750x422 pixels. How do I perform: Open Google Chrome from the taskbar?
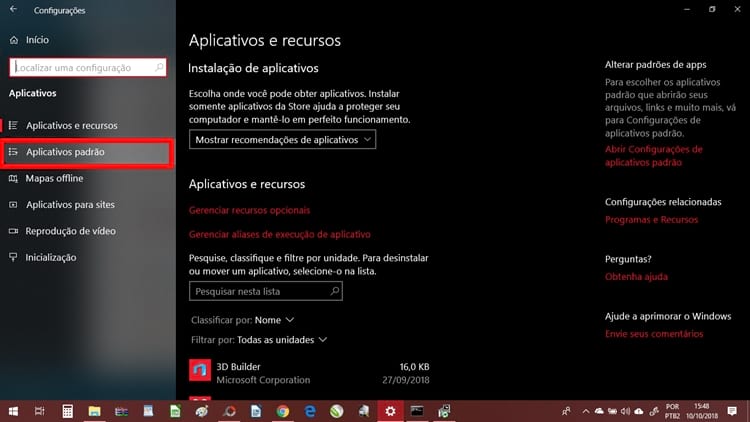click(283, 411)
